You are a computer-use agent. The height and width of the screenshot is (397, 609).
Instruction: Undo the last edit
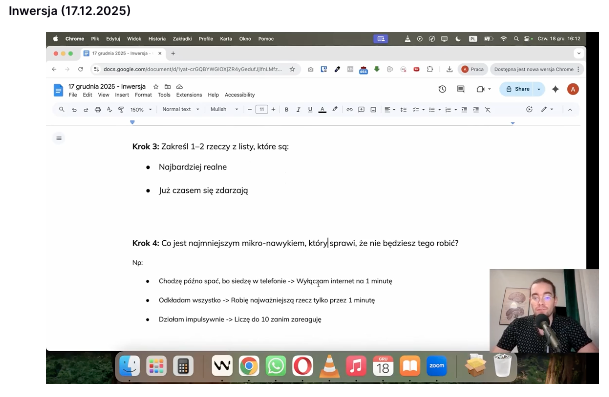pyautogui.click(x=74, y=110)
